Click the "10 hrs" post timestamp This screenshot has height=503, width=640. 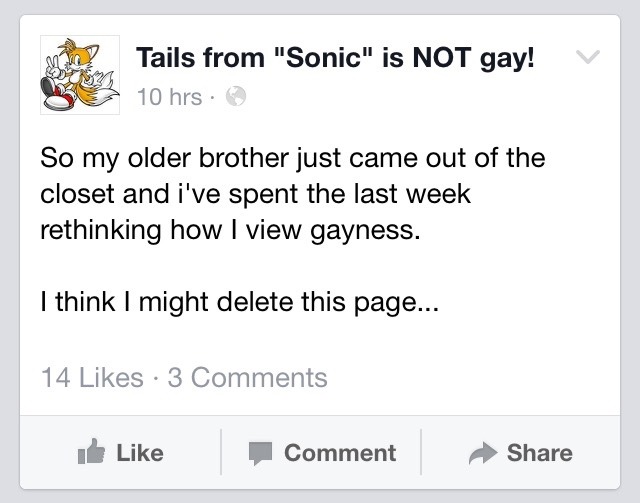[x=167, y=97]
